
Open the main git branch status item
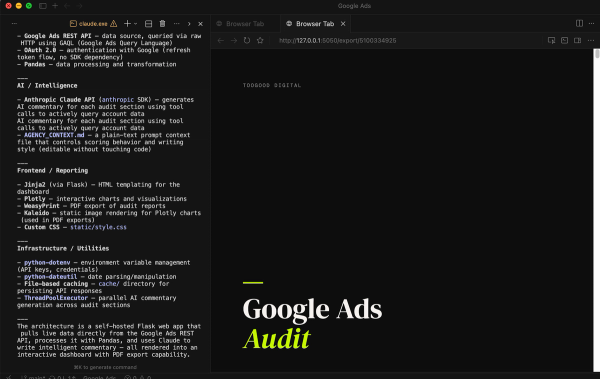(34, 377)
